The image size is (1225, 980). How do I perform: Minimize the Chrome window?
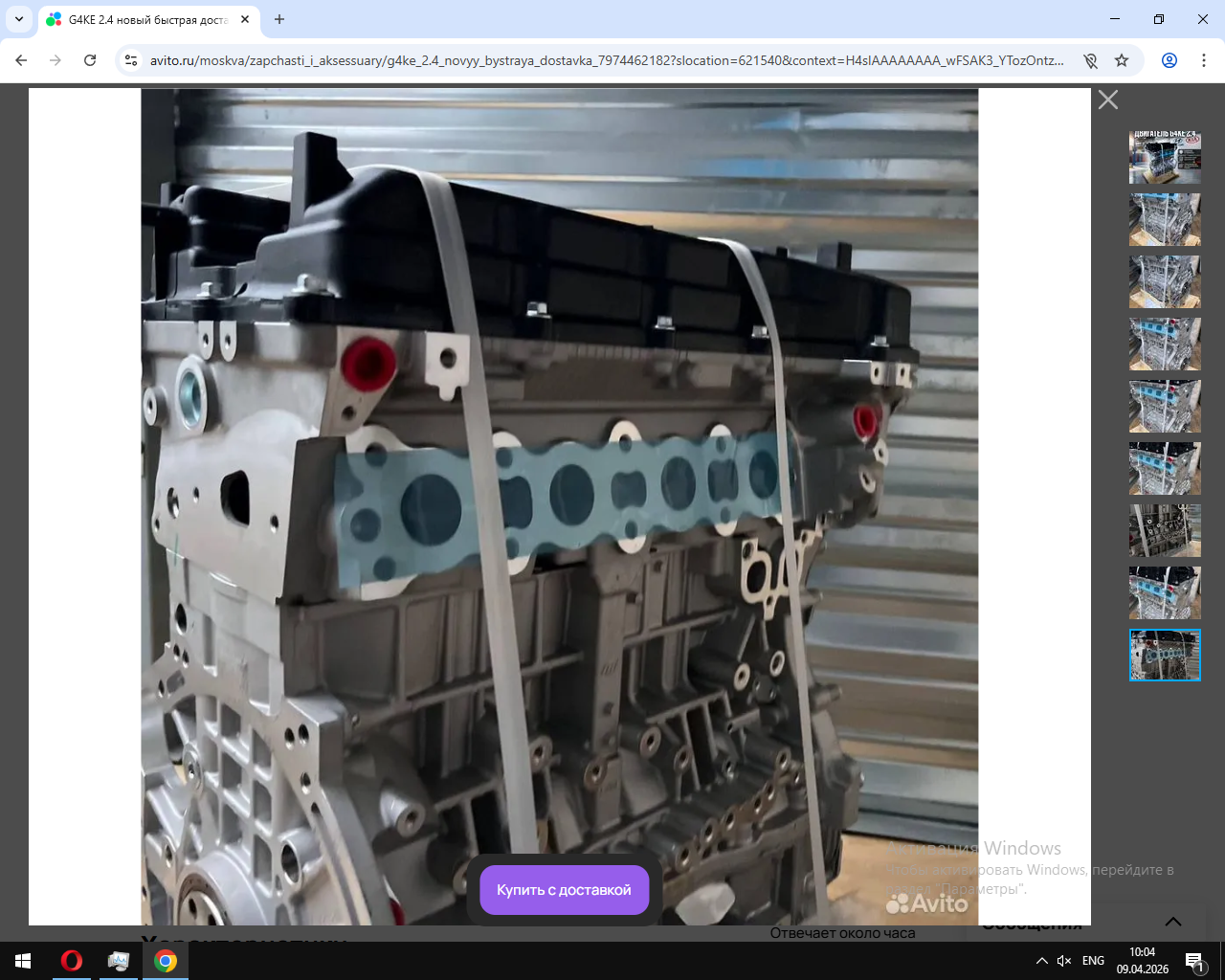coord(1115,19)
